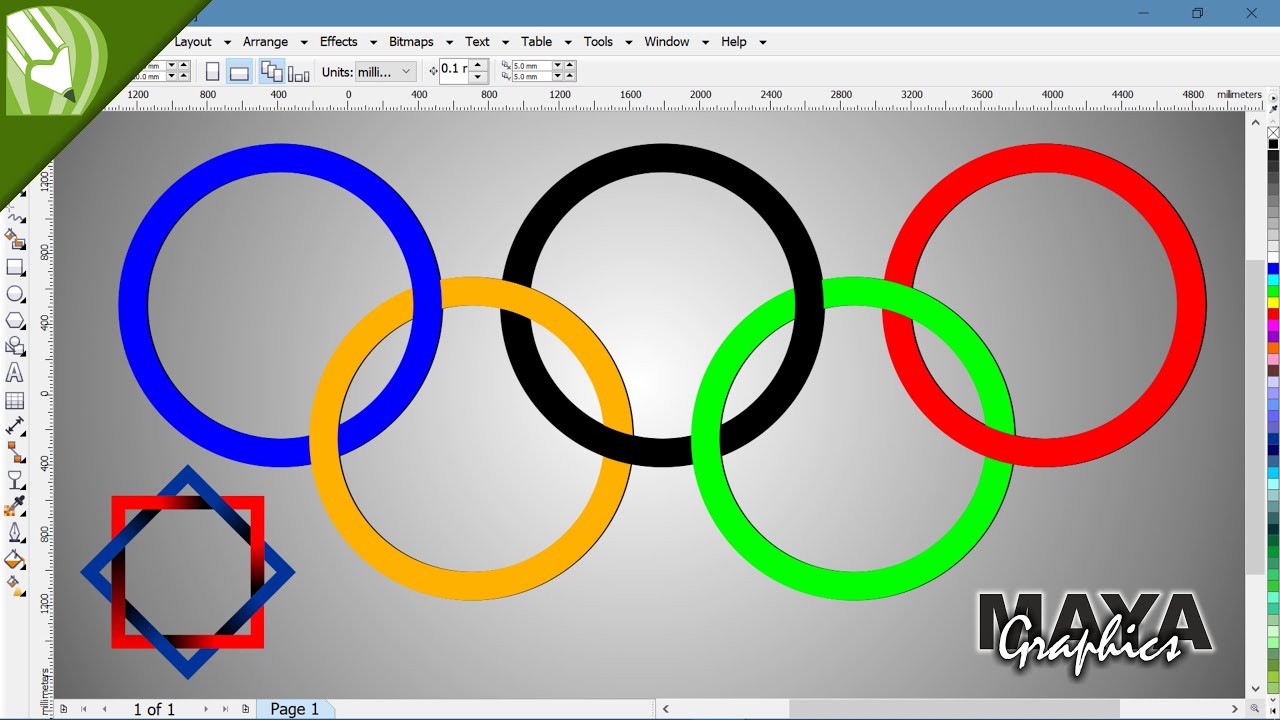Pick the No Color swatch

coord(1273,133)
